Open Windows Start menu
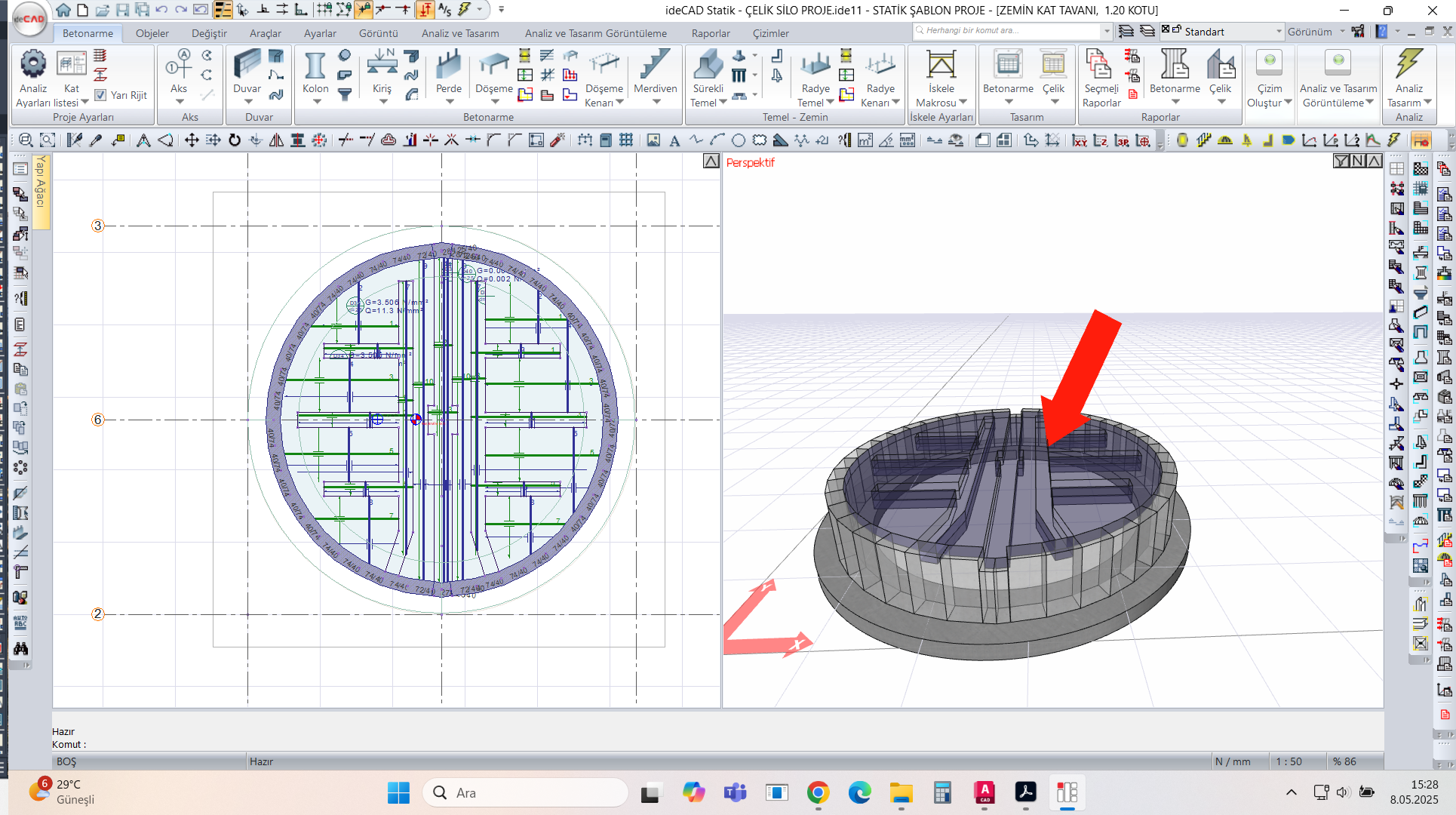1456x815 pixels. [x=398, y=792]
